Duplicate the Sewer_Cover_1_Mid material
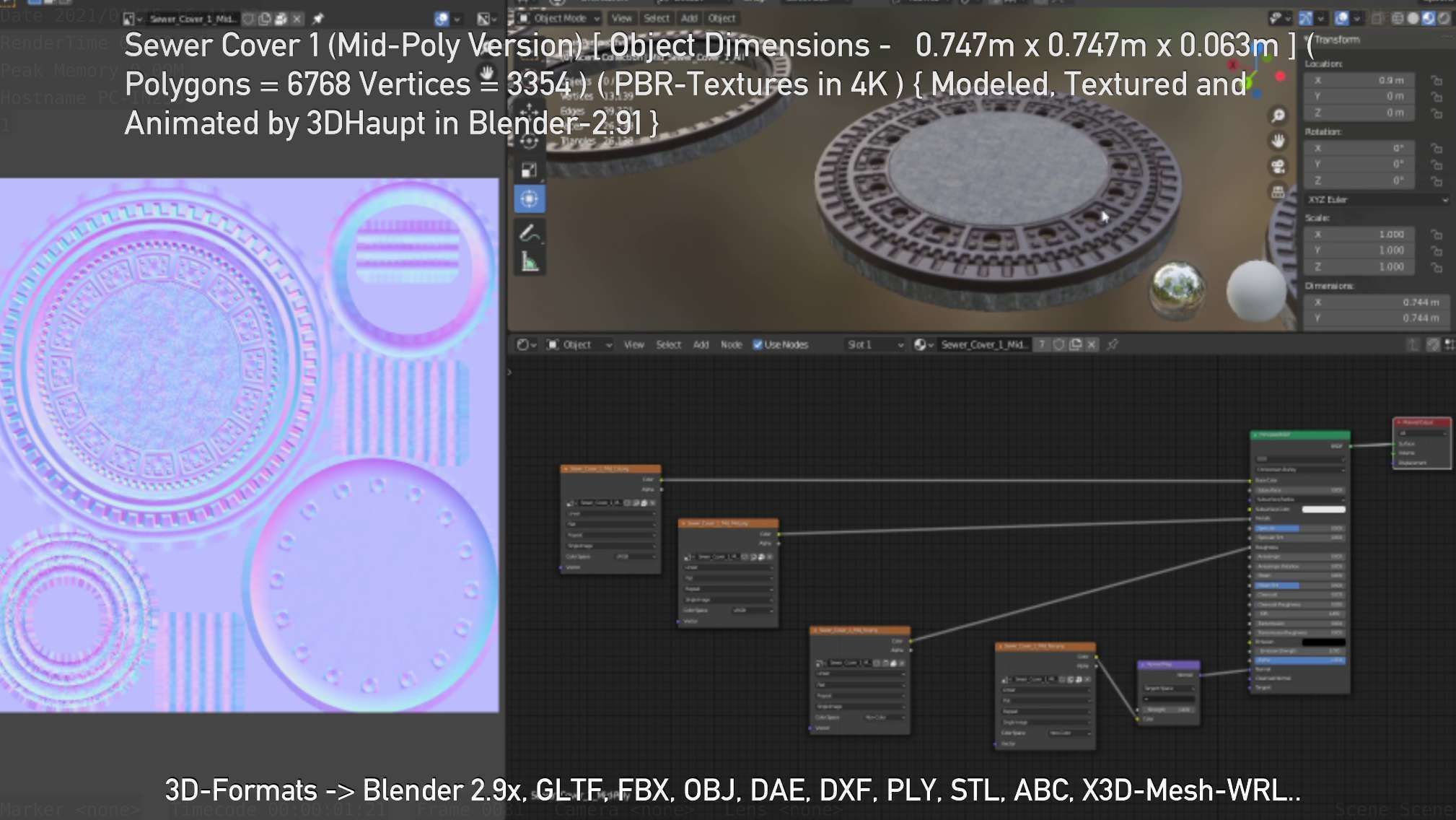Image resolution: width=1456 pixels, height=820 pixels. pyautogui.click(x=1075, y=345)
